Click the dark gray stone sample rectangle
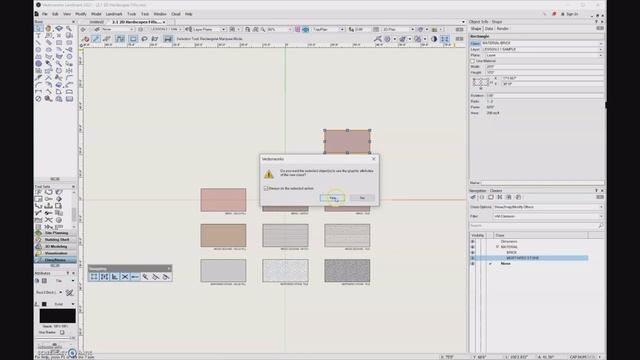This screenshot has height=360, width=640. [x=347, y=270]
